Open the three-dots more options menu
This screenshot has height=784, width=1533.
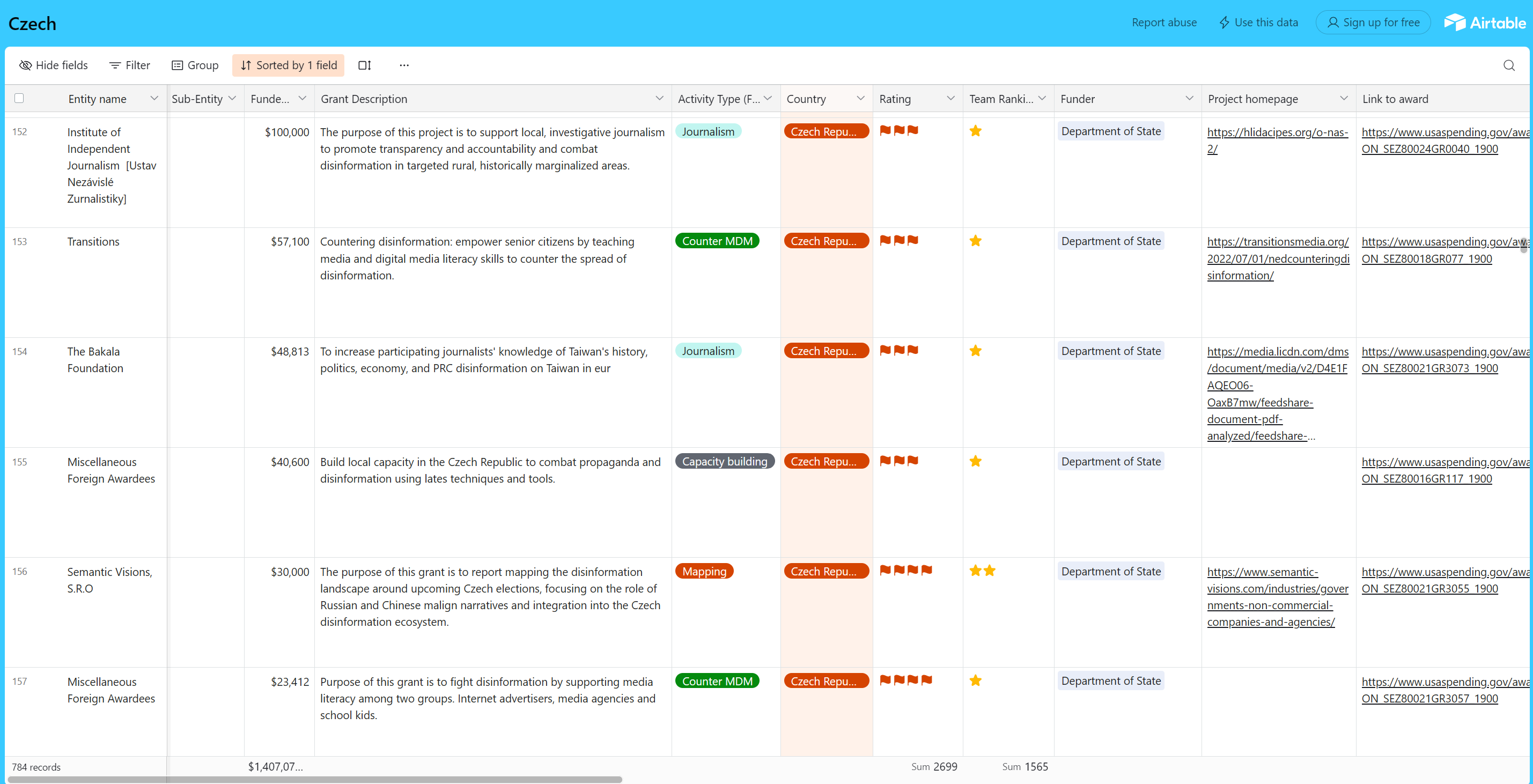point(404,65)
